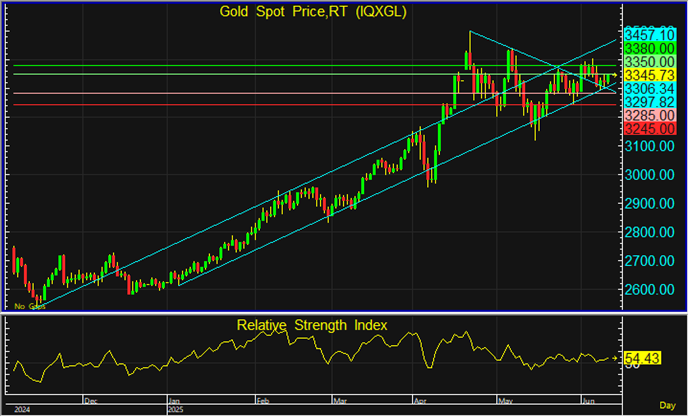Select the 3457.10 cyan price label
The image size is (689, 417).
coord(649,35)
